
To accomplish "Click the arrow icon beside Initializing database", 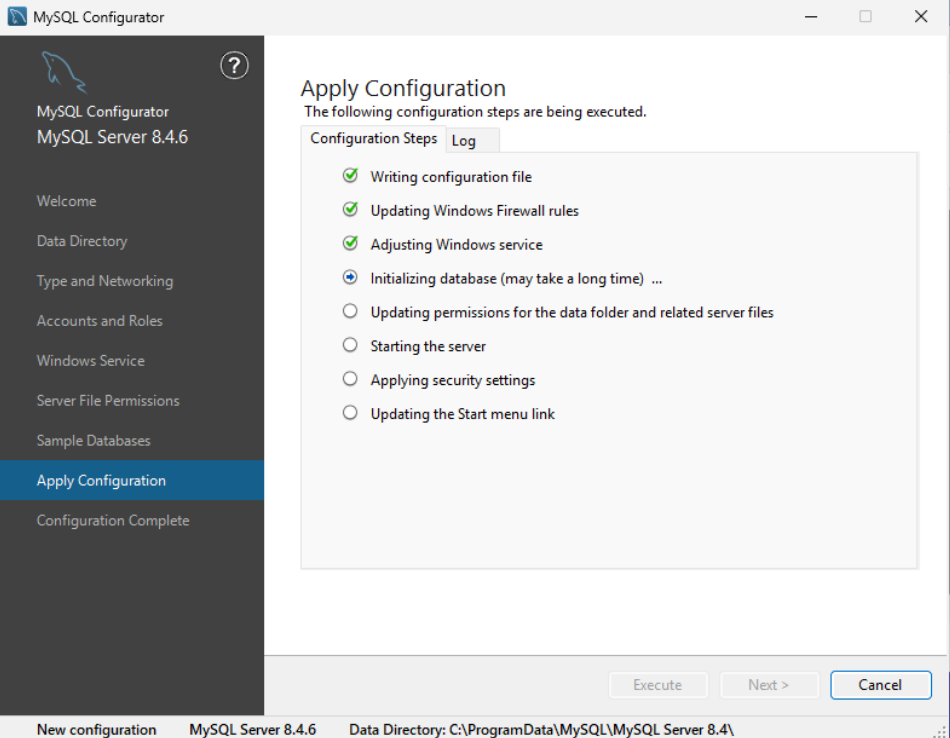I will pyautogui.click(x=350, y=278).
